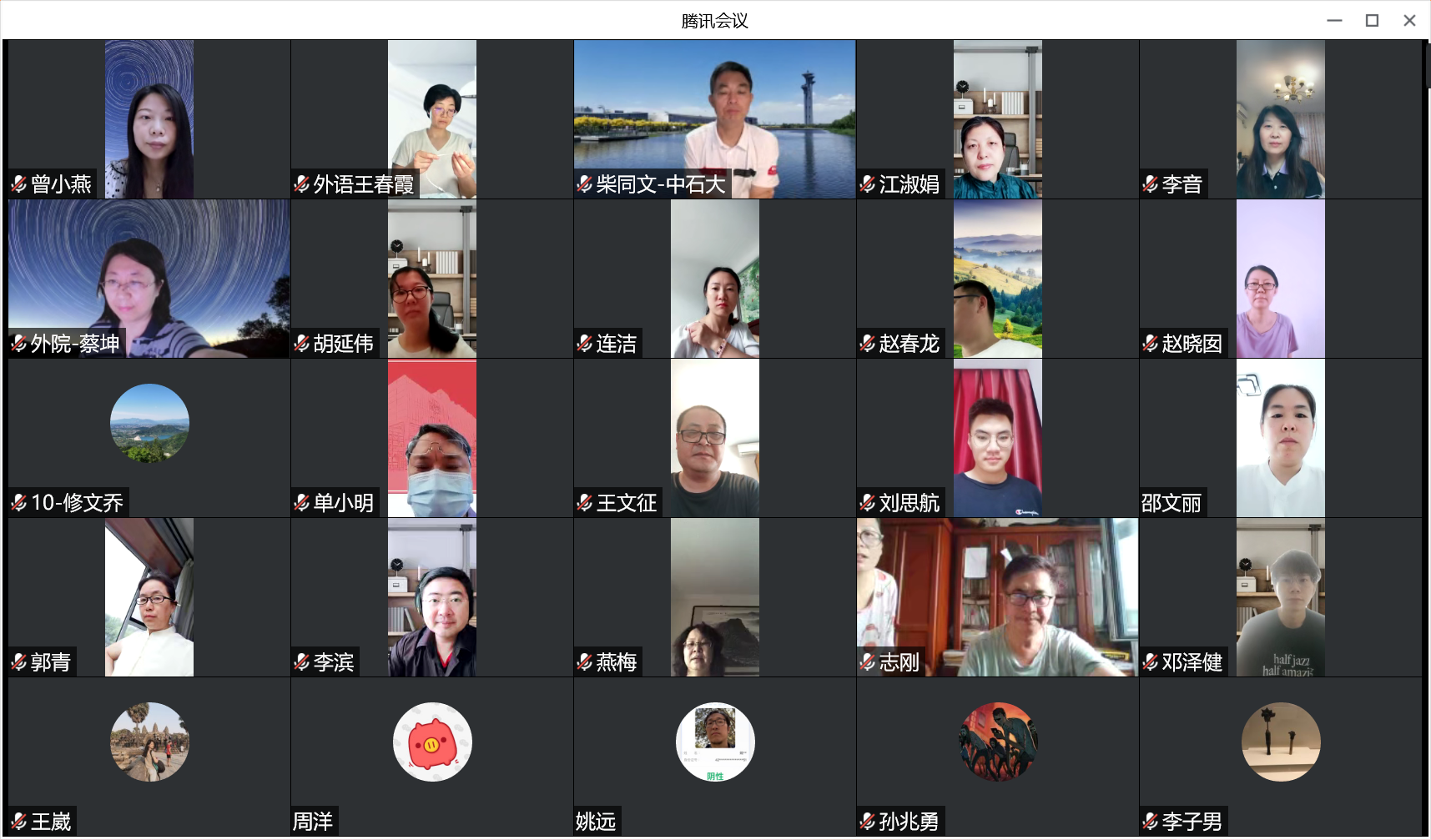Click the 腾讯会议 window title bar
The image size is (1431, 840).
(715, 21)
